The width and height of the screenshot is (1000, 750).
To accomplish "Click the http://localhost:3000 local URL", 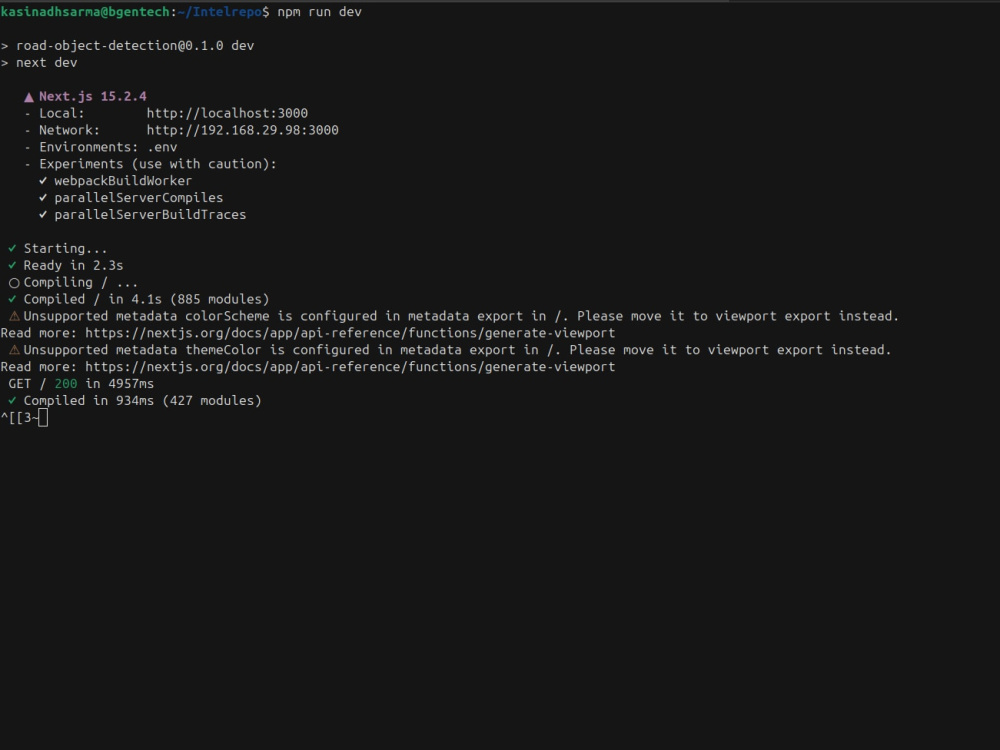I will tap(227, 114).
